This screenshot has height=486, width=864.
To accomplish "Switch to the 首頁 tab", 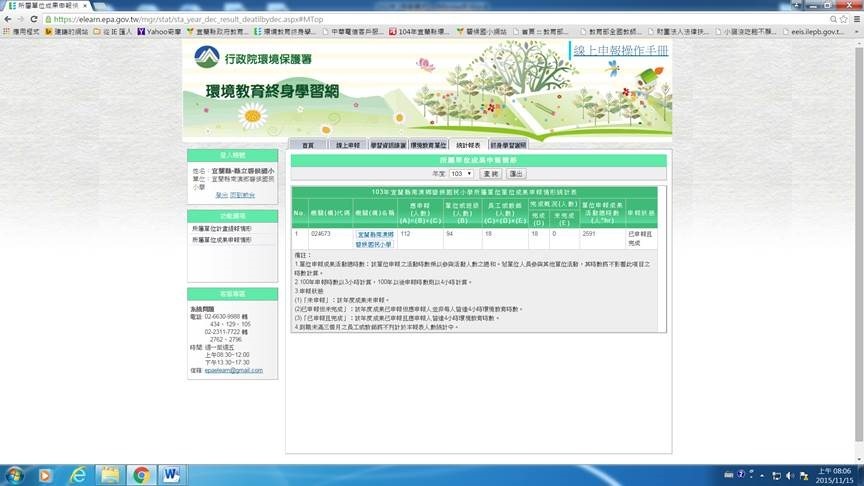I will pyautogui.click(x=307, y=145).
